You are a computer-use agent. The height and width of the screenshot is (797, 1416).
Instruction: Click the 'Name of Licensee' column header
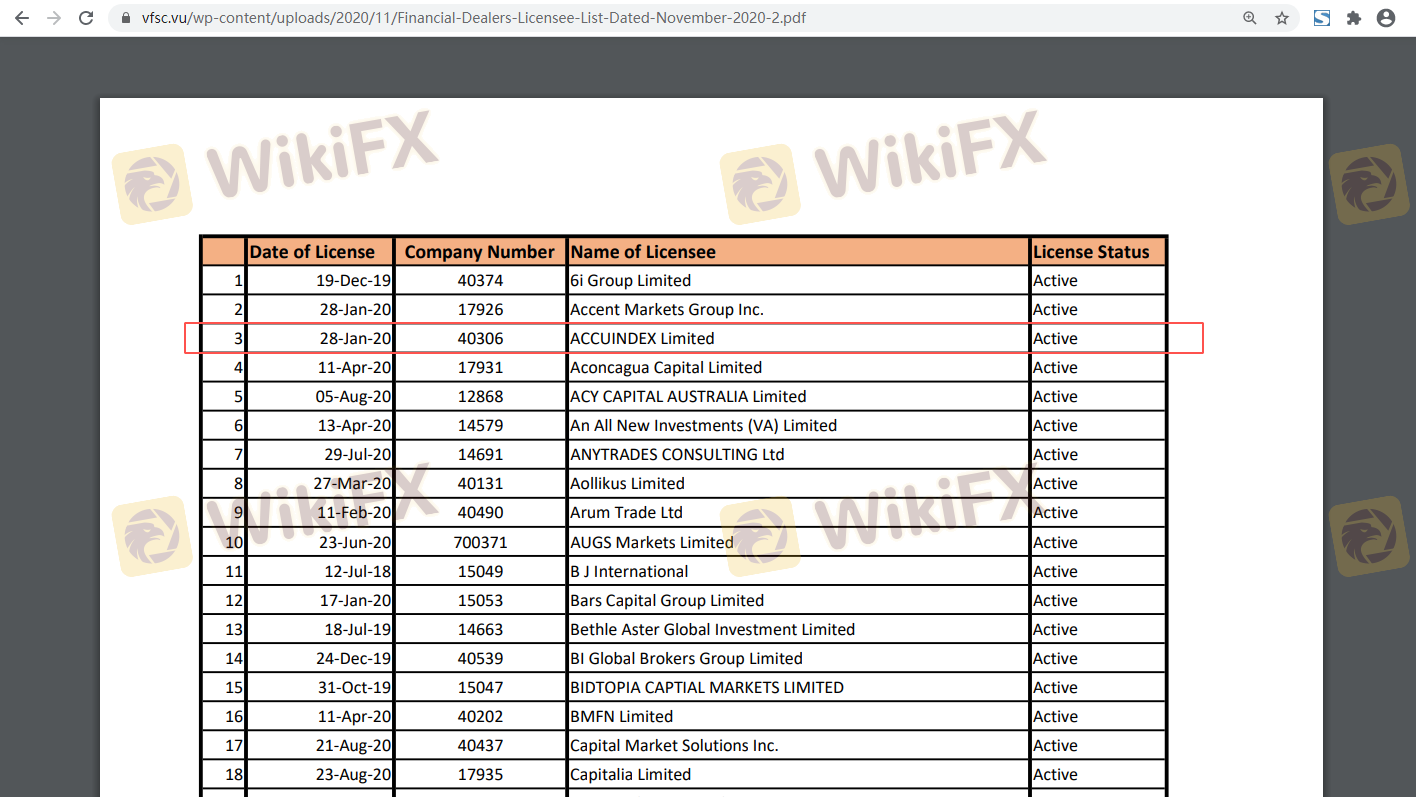[643, 252]
